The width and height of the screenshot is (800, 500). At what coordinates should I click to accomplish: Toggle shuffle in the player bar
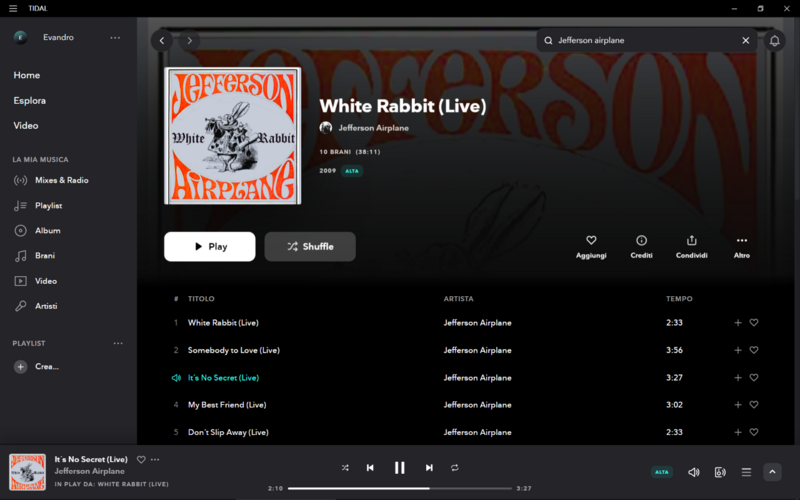click(x=345, y=467)
